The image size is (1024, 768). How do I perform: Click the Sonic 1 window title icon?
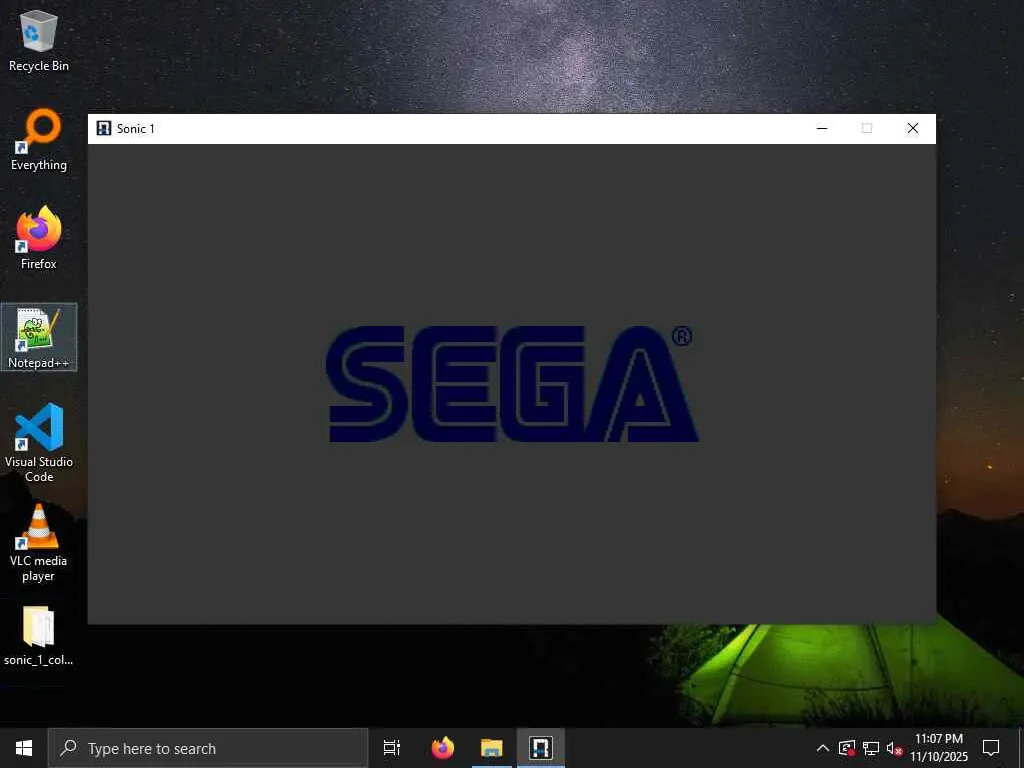(x=103, y=128)
